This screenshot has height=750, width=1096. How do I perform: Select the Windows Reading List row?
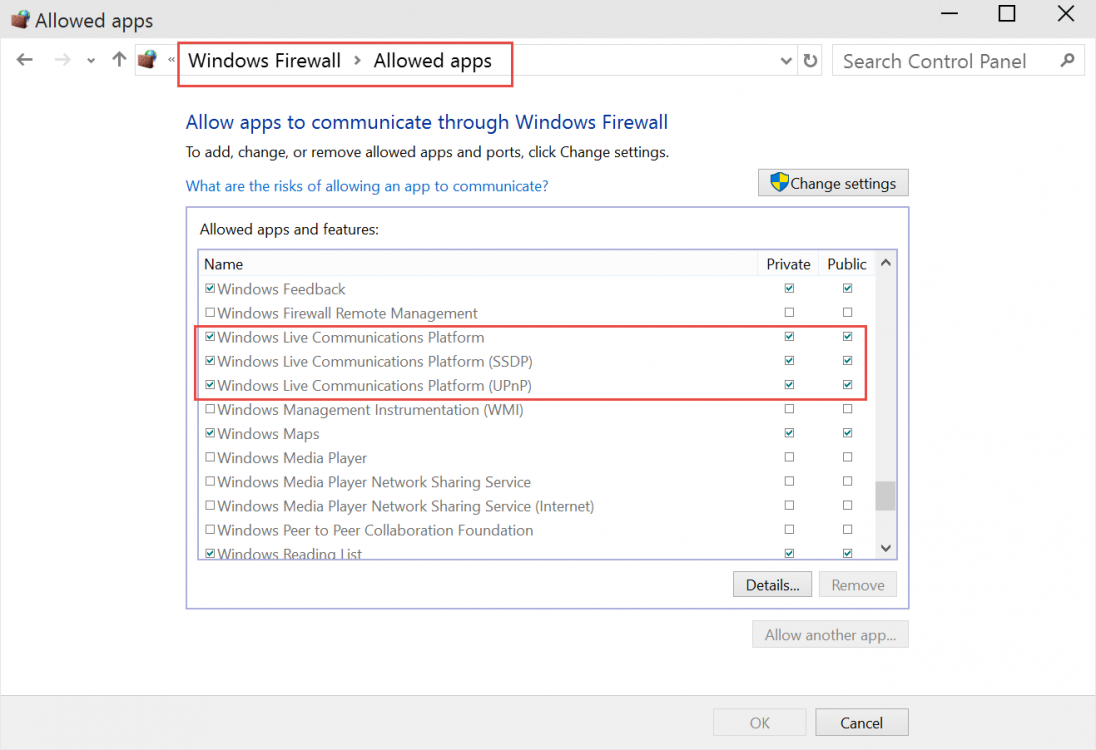[537, 552]
